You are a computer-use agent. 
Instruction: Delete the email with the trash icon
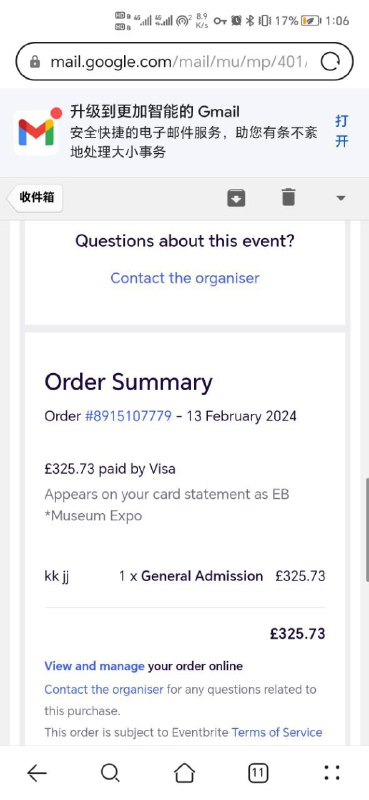pos(288,197)
